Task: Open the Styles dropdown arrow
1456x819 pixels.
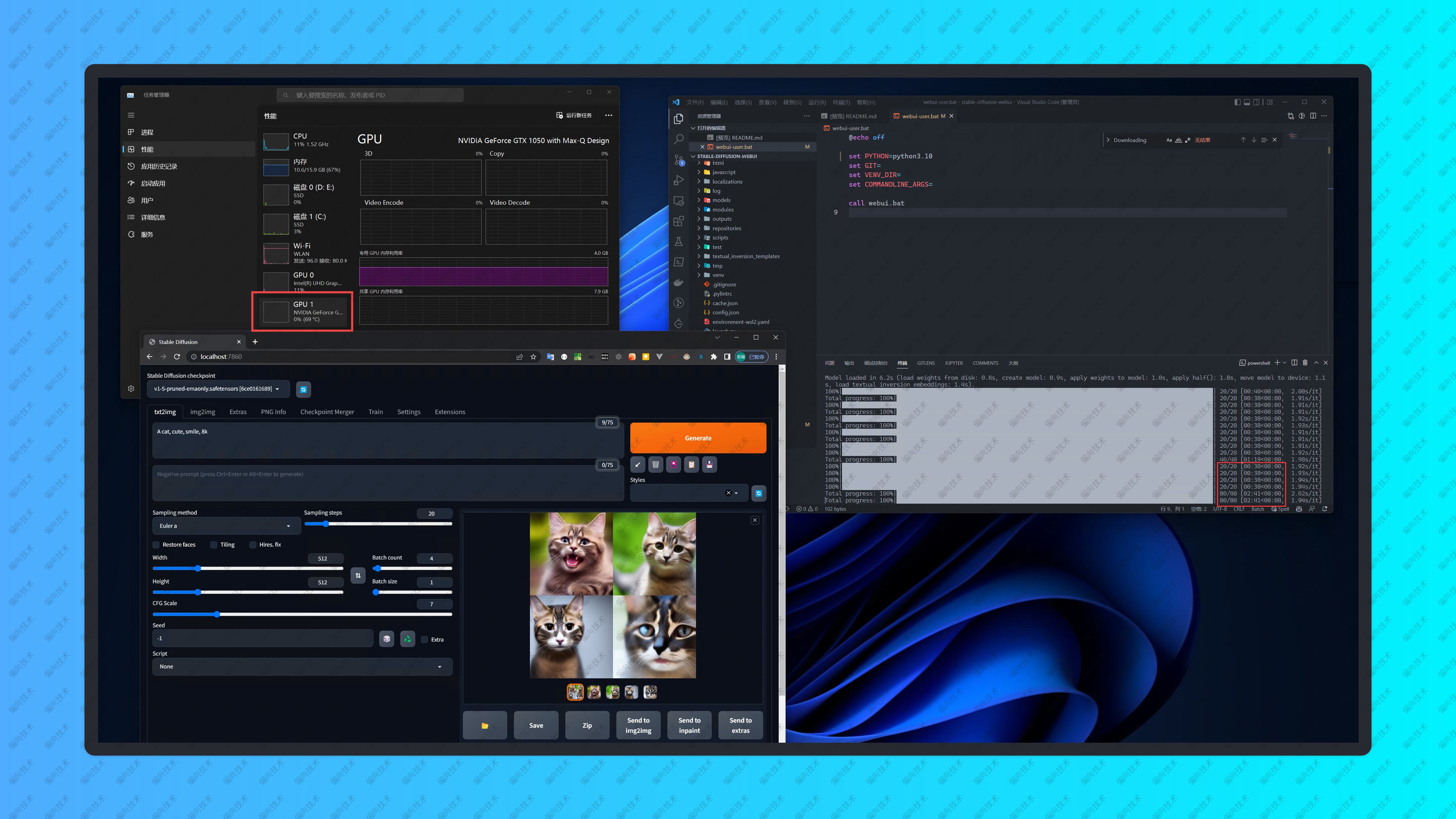Action: click(736, 493)
